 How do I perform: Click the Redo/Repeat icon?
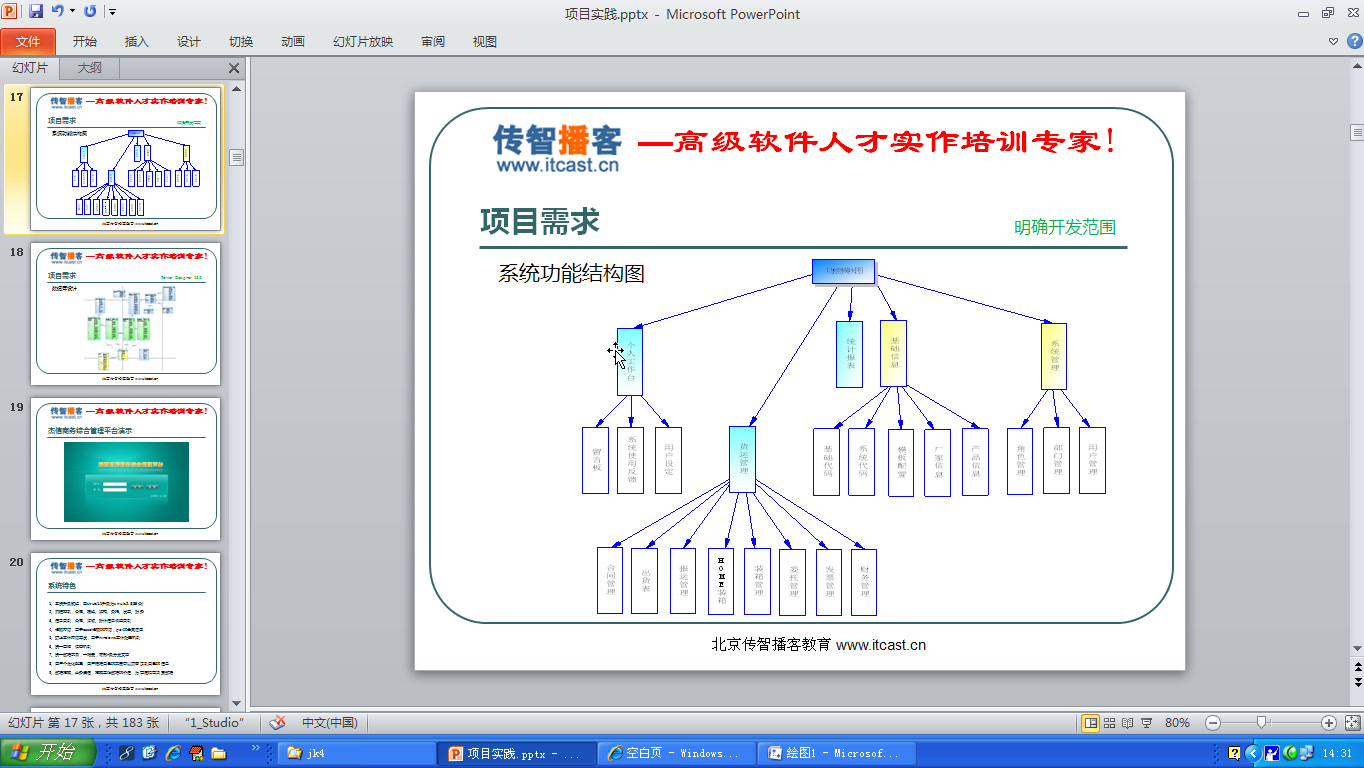[91, 11]
